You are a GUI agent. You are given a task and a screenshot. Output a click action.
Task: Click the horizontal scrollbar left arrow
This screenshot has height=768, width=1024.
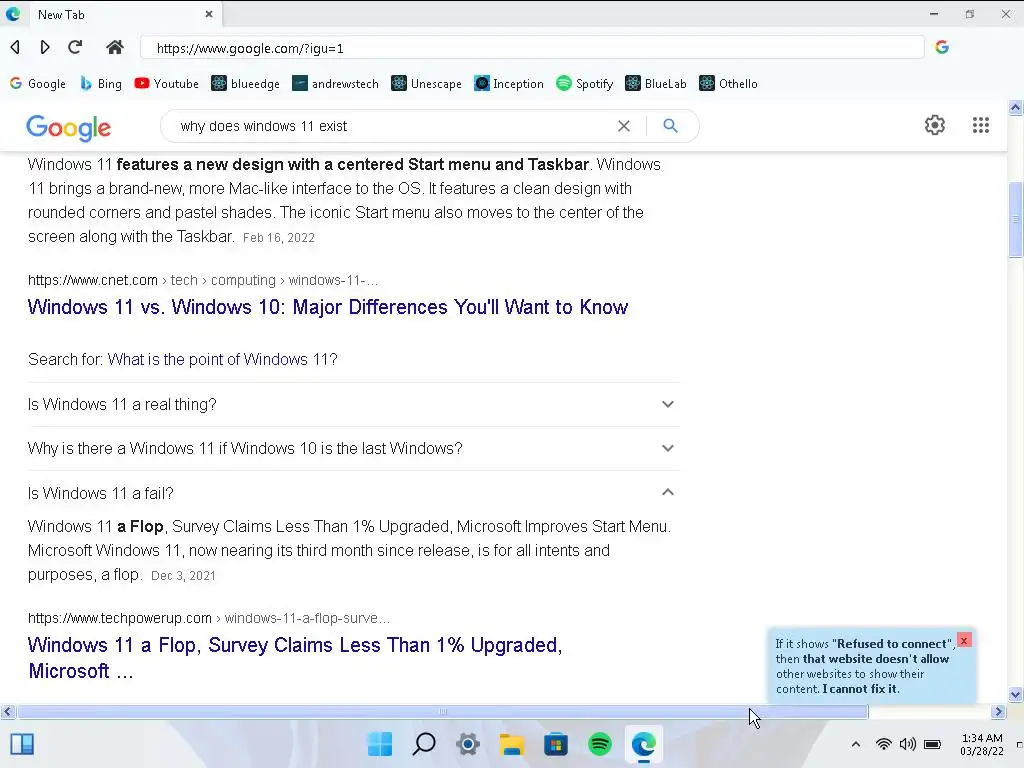(8, 711)
